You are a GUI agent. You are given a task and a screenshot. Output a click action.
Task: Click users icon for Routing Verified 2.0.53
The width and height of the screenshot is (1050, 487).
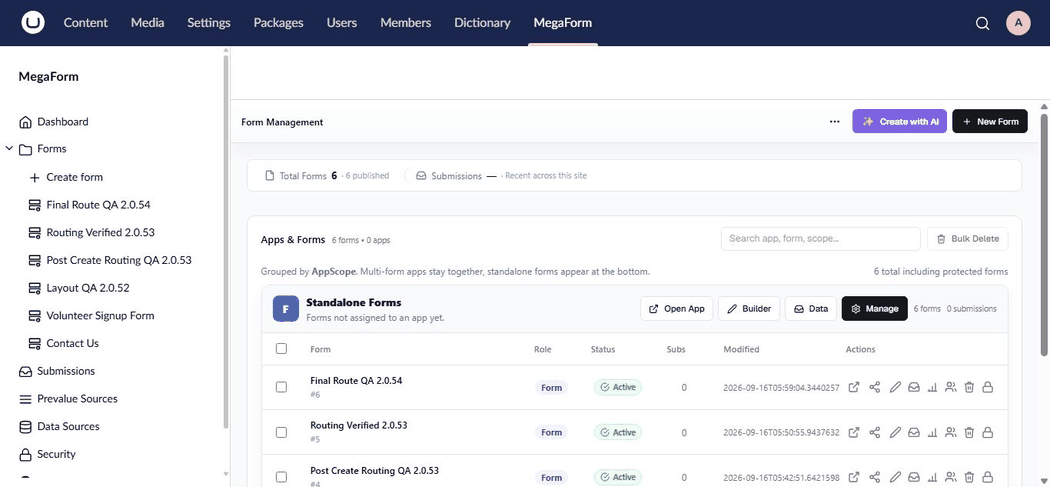coord(950,433)
